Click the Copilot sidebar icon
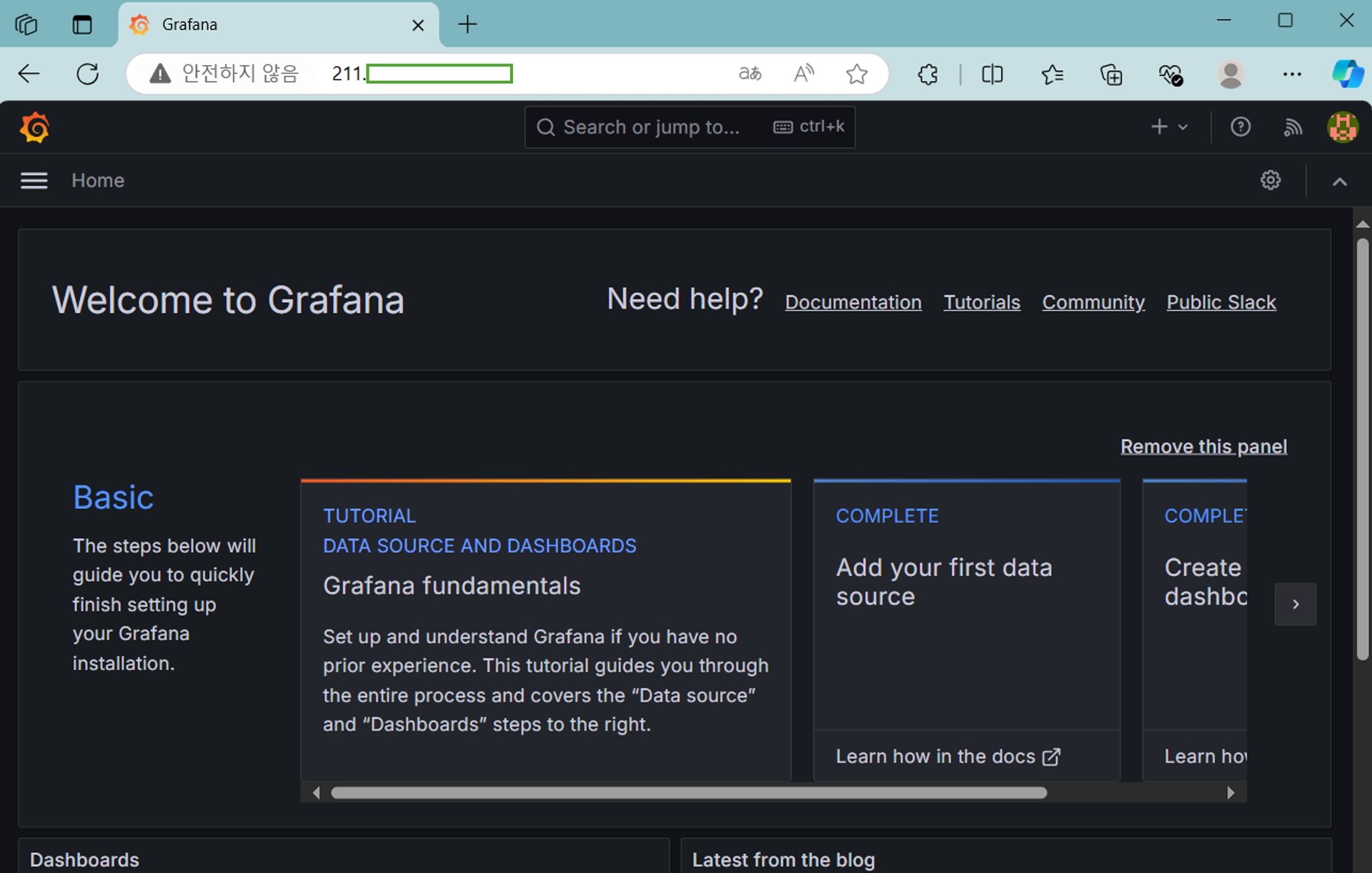The height and width of the screenshot is (873, 1372). 1347,74
